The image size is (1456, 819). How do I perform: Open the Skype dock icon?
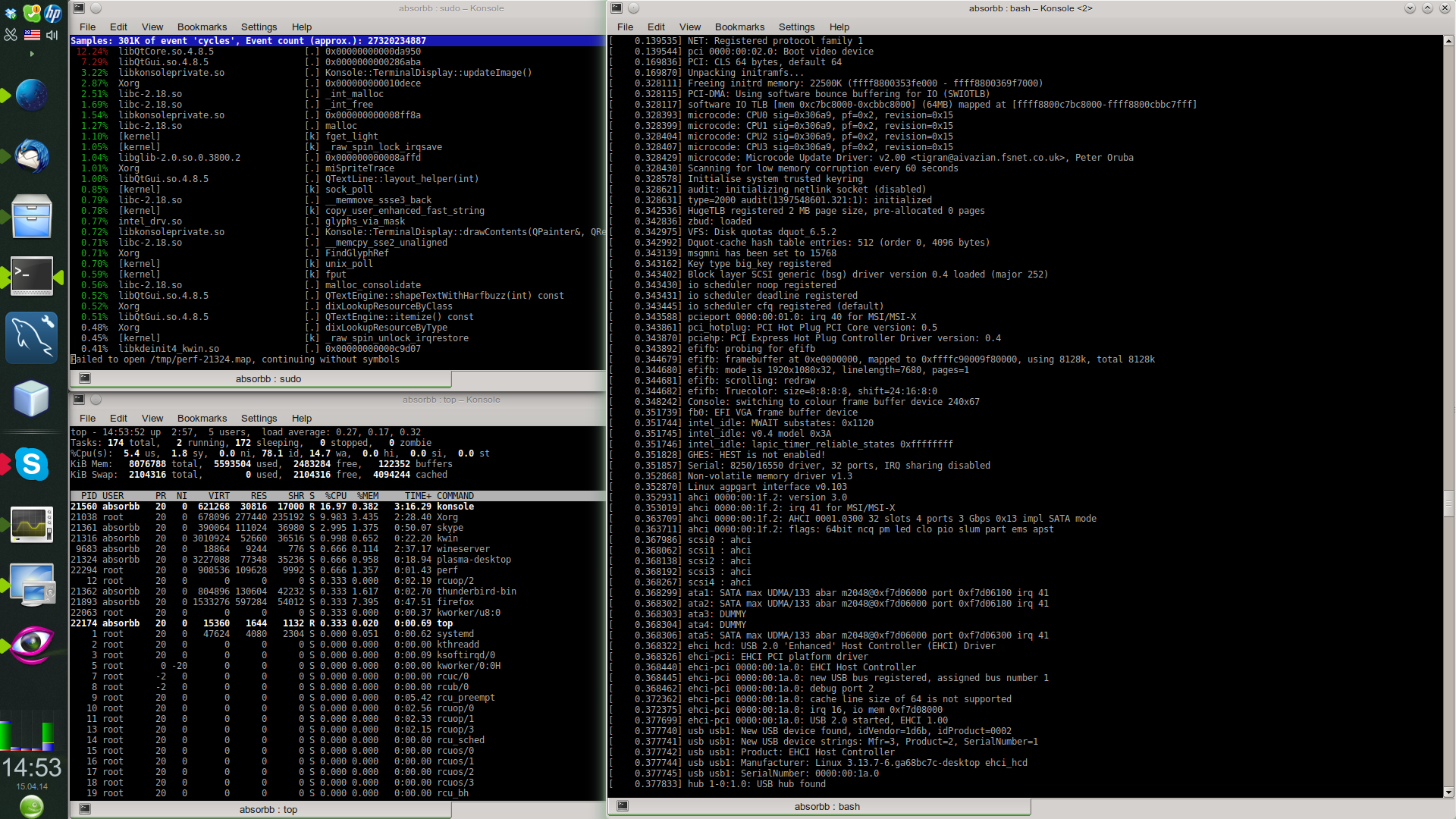click(x=32, y=463)
